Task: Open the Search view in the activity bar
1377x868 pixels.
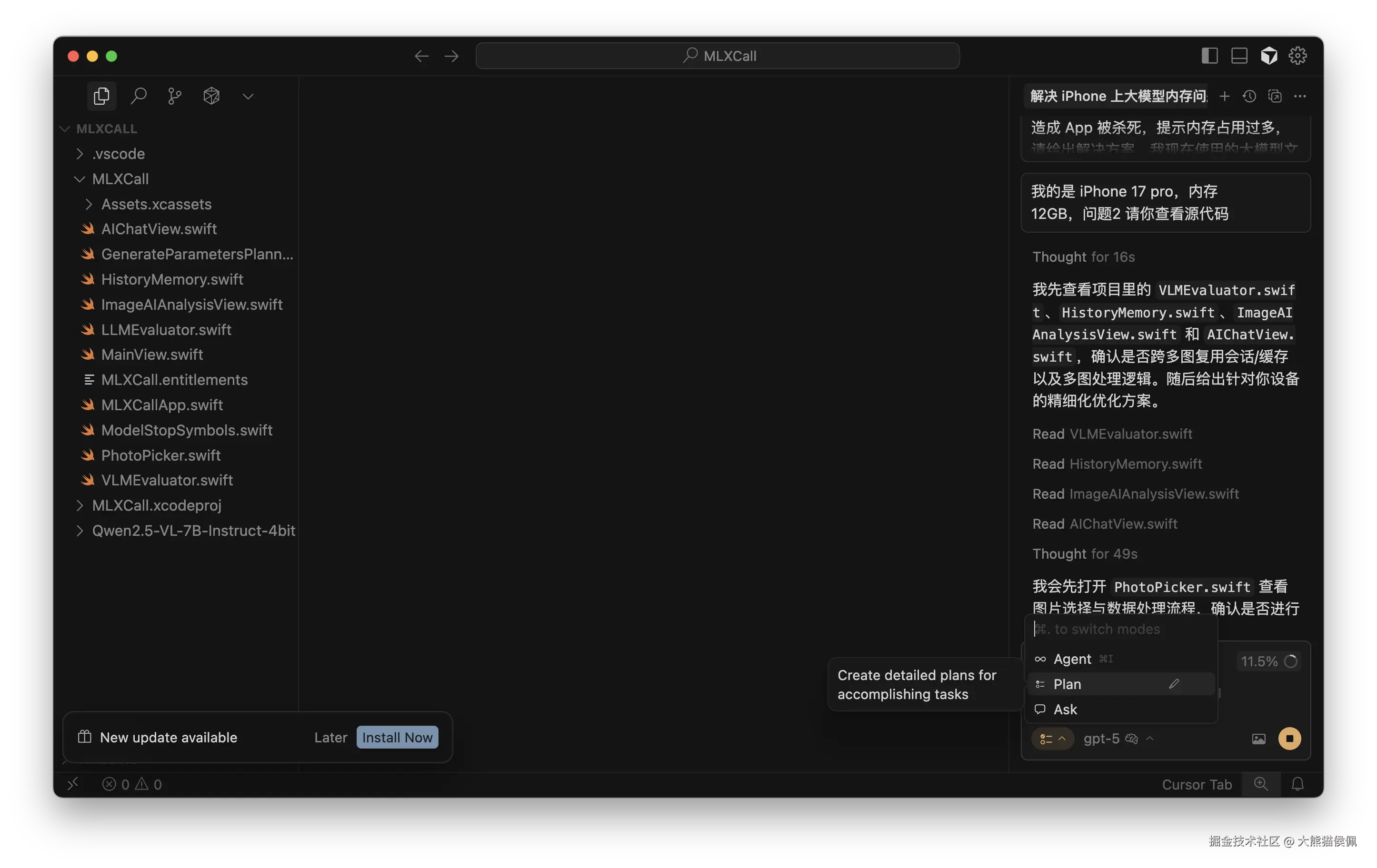Action: (x=138, y=96)
